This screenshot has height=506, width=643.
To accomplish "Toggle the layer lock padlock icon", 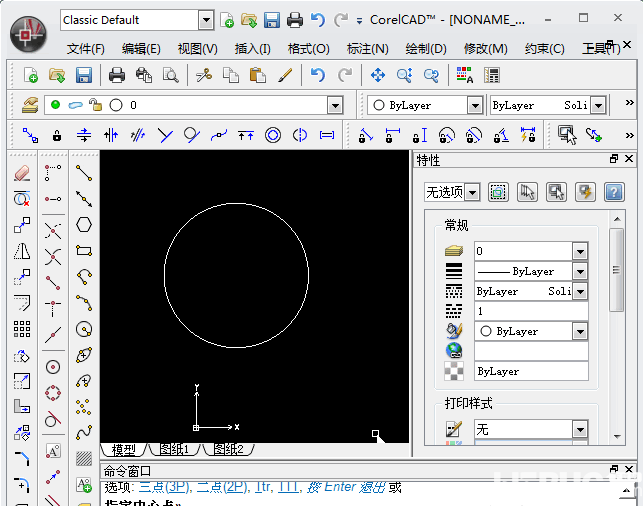I will (x=96, y=105).
